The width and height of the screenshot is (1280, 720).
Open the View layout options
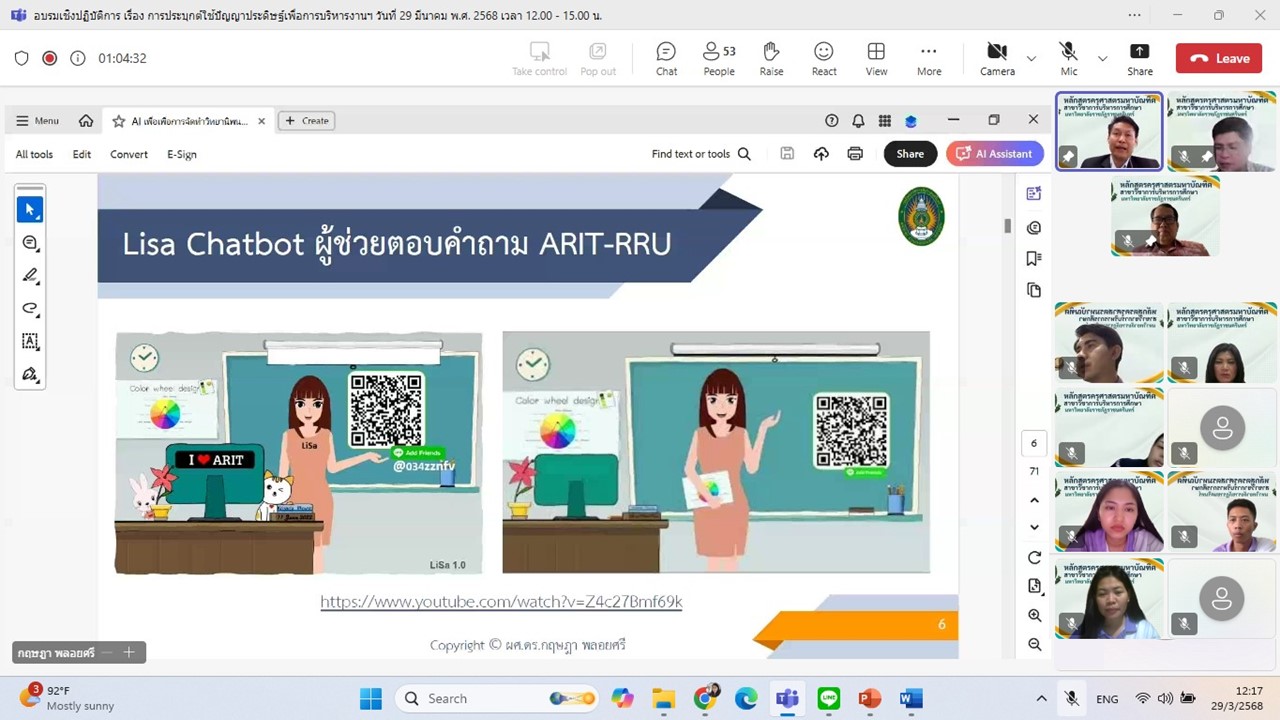pos(876,58)
